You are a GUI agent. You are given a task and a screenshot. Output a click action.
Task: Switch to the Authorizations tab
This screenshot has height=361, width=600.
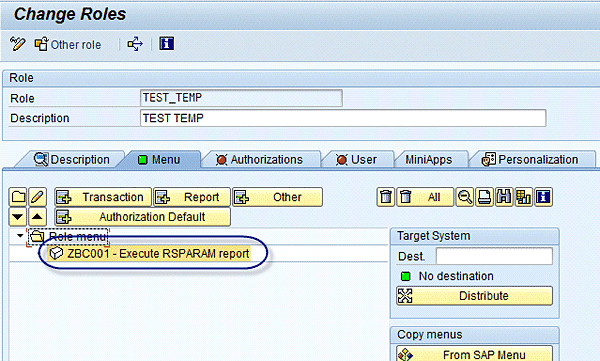[x=260, y=160]
